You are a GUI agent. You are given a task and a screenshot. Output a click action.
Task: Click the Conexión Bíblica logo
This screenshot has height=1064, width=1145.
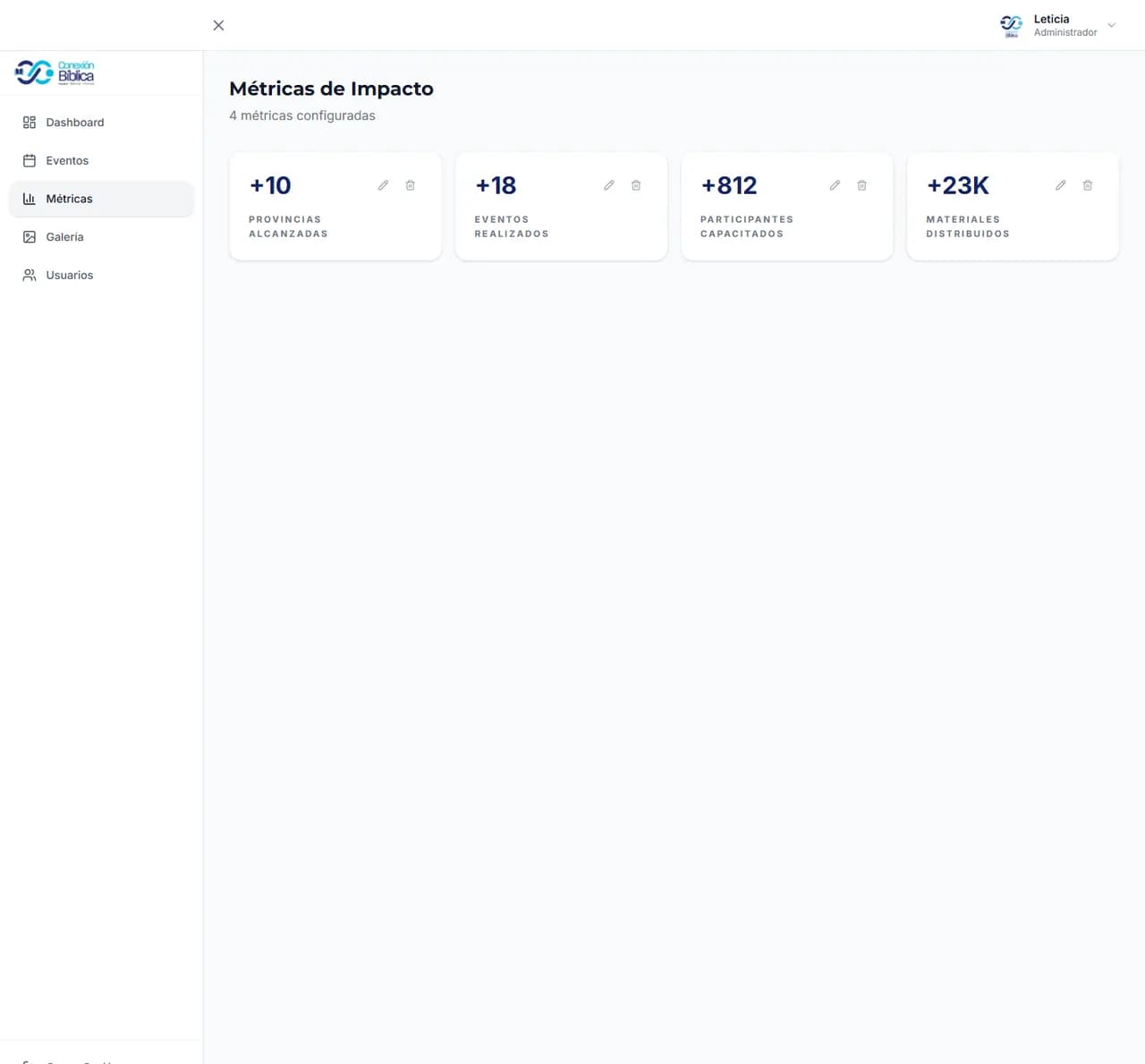tap(55, 72)
